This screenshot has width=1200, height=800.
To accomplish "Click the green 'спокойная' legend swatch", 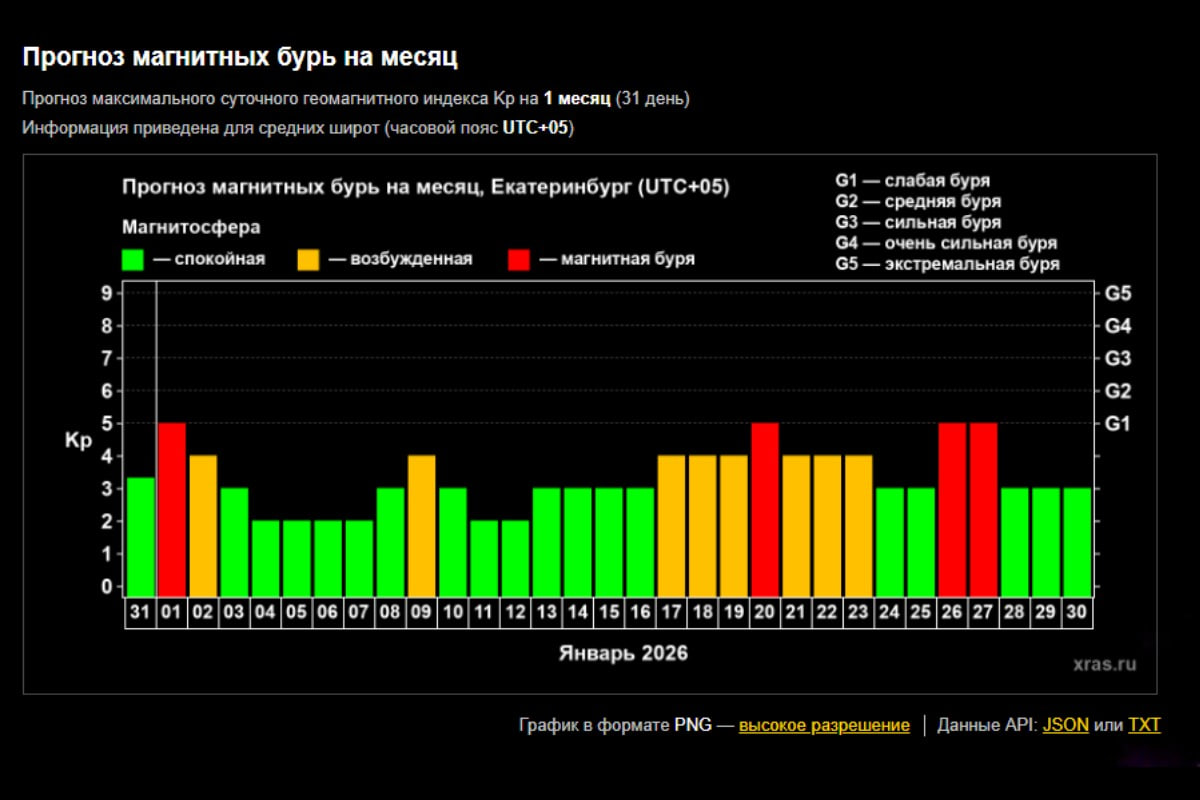I will click(133, 260).
